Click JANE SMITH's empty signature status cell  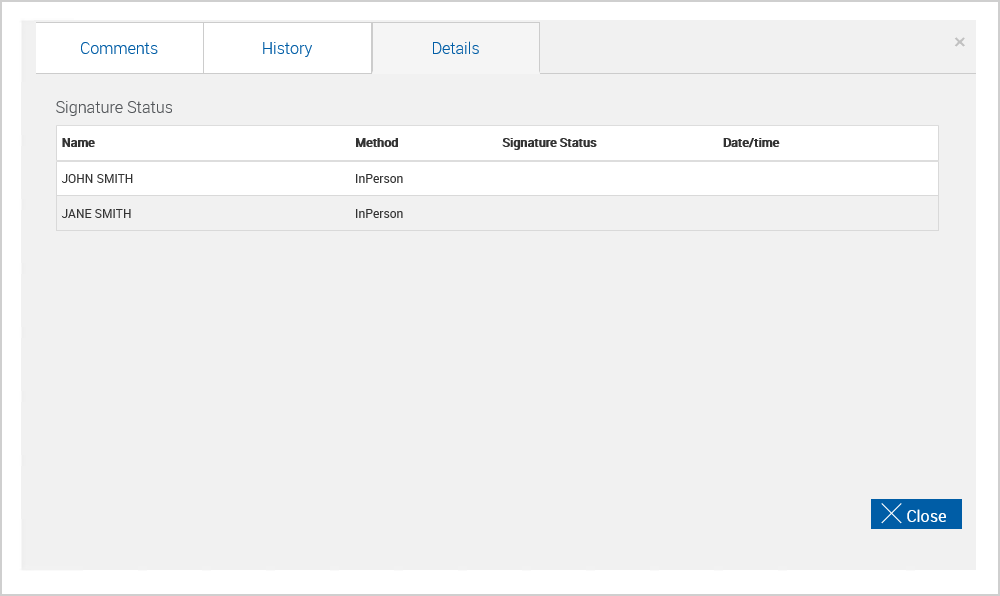click(x=607, y=214)
